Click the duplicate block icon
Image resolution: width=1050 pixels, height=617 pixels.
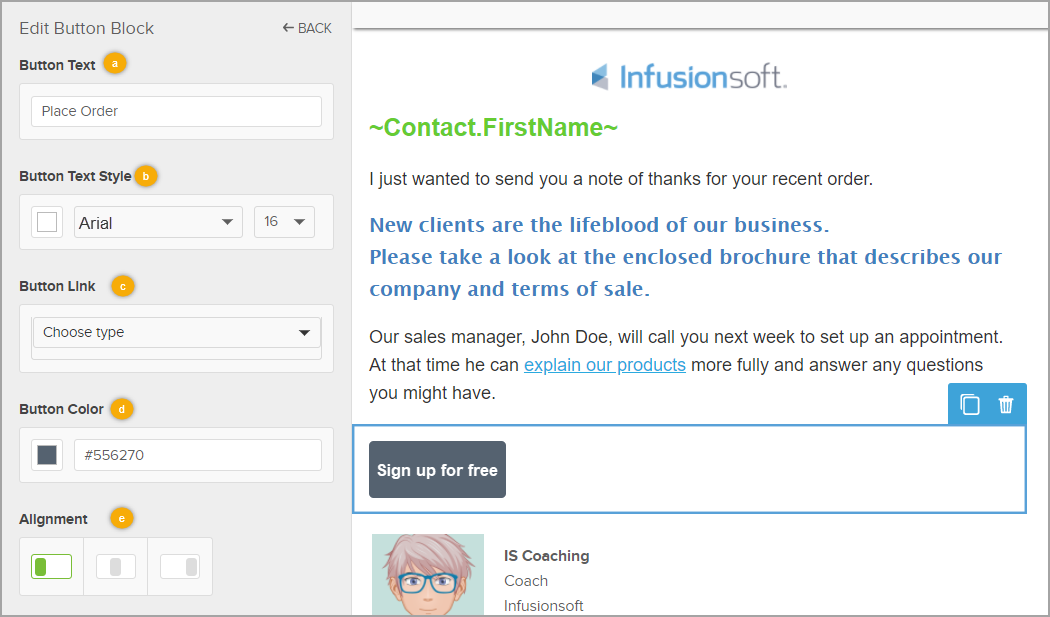pyautogui.click(x=969, y=404)
